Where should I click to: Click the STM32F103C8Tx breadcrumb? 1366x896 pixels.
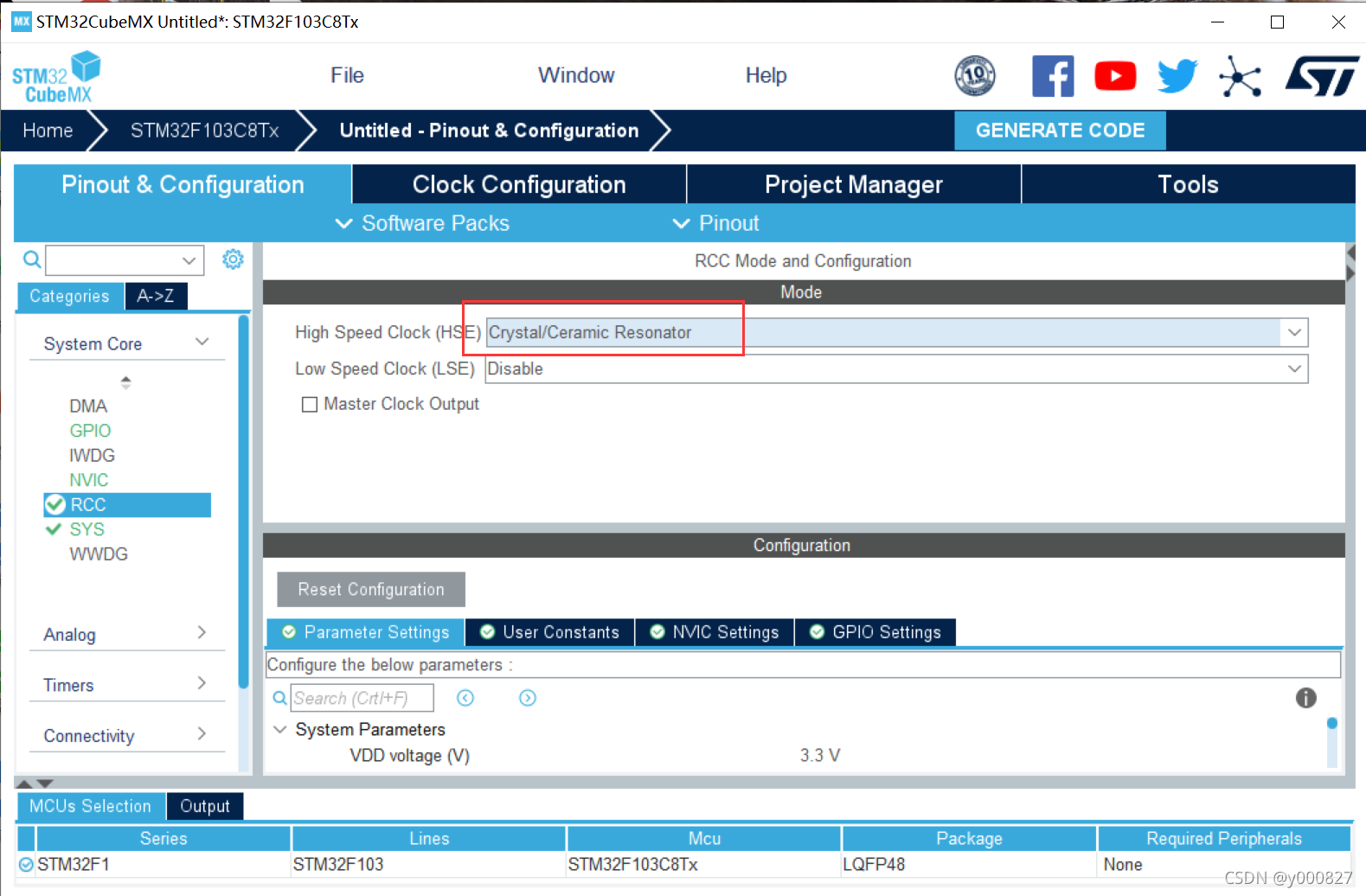[205, 131]
